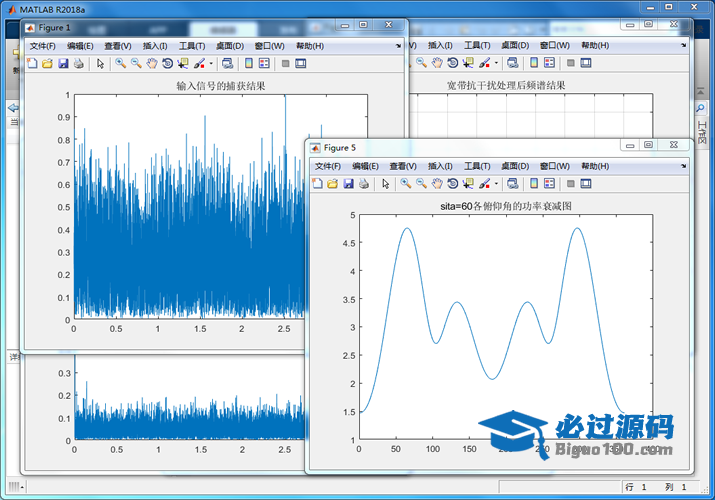Toggle Zoom Out tool in Figure 5
The width and height of the screenshot is (715, 500).
pyautogui.click(x=421, y=184)
